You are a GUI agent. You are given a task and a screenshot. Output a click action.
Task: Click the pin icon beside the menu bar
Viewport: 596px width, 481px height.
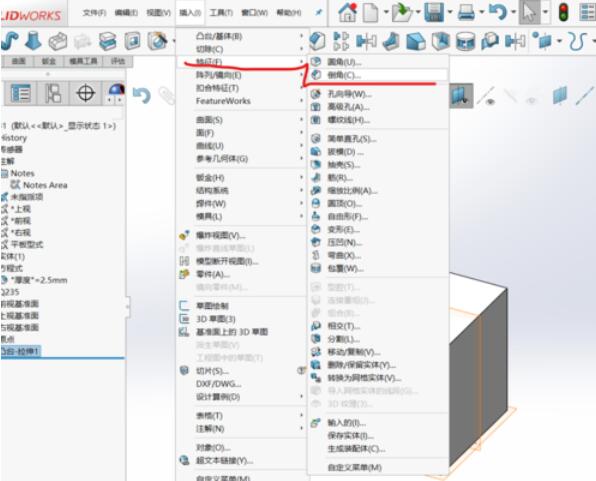pos(319,13)
